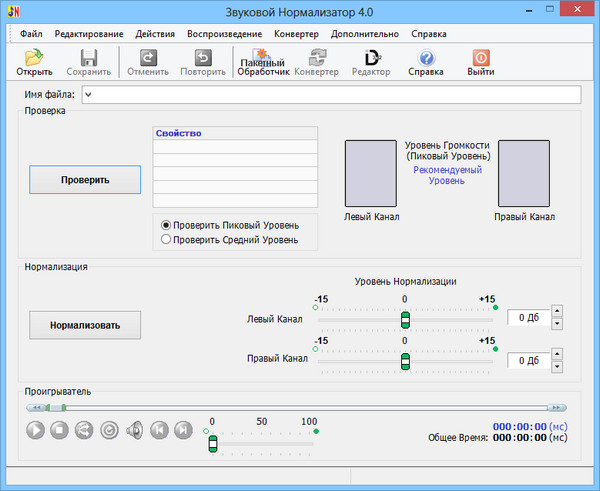
Task: Click the Левый Канал normalization slider handle
Action: (405, 319)
